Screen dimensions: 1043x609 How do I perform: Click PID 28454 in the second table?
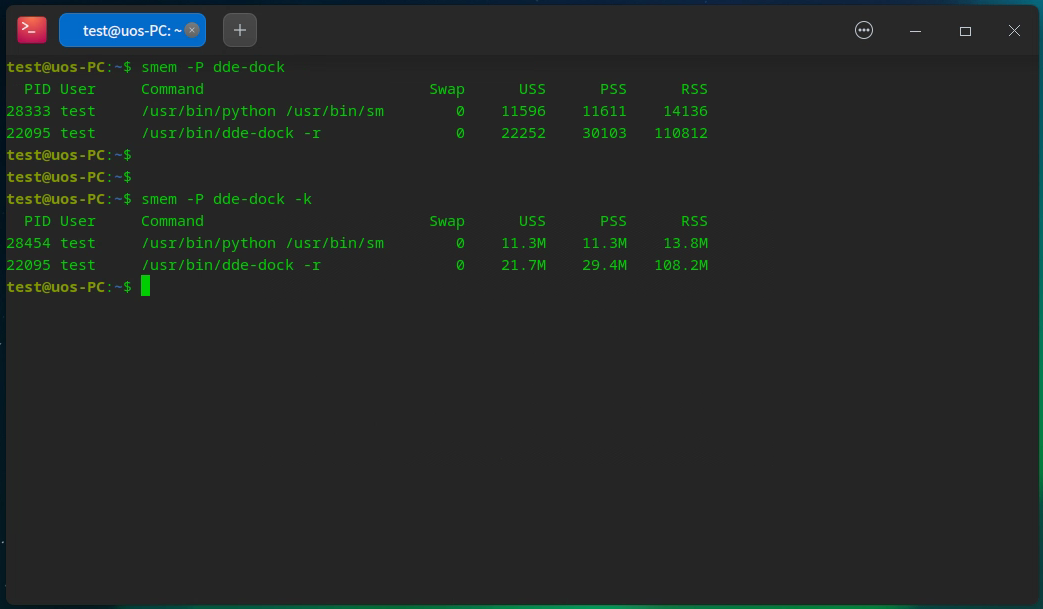(x=29, y=243)
